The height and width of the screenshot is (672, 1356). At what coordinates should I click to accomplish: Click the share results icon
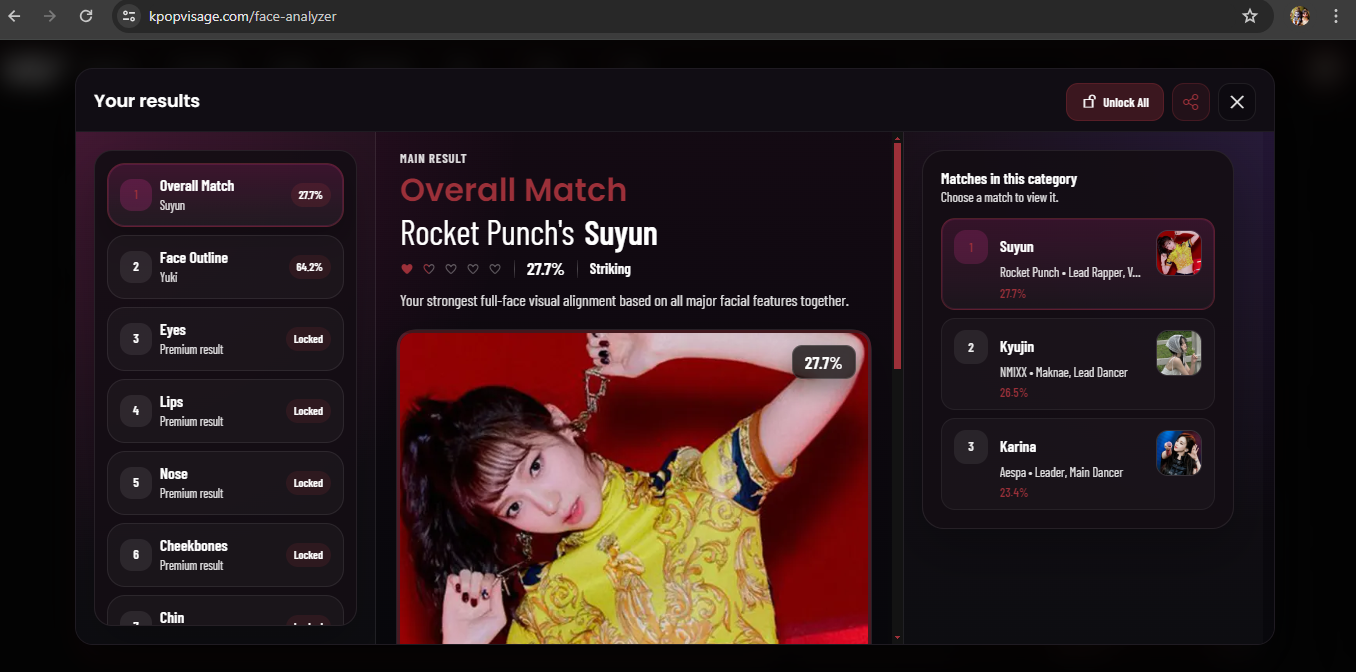[1191, 102]
